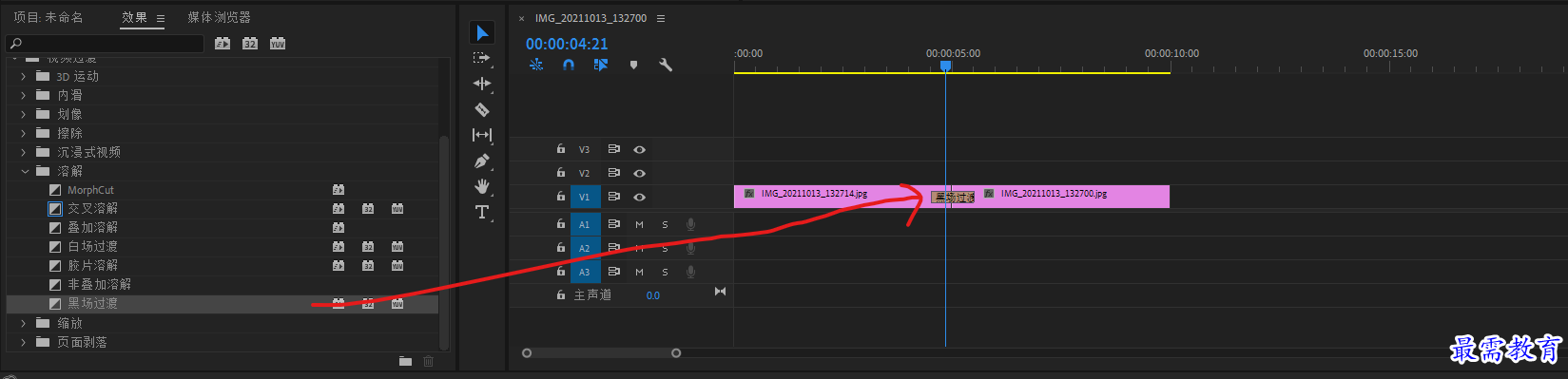Toggle Linked Selection icon
The width and height of the screenshot is (1568, 379).
[x=601, y=65]
